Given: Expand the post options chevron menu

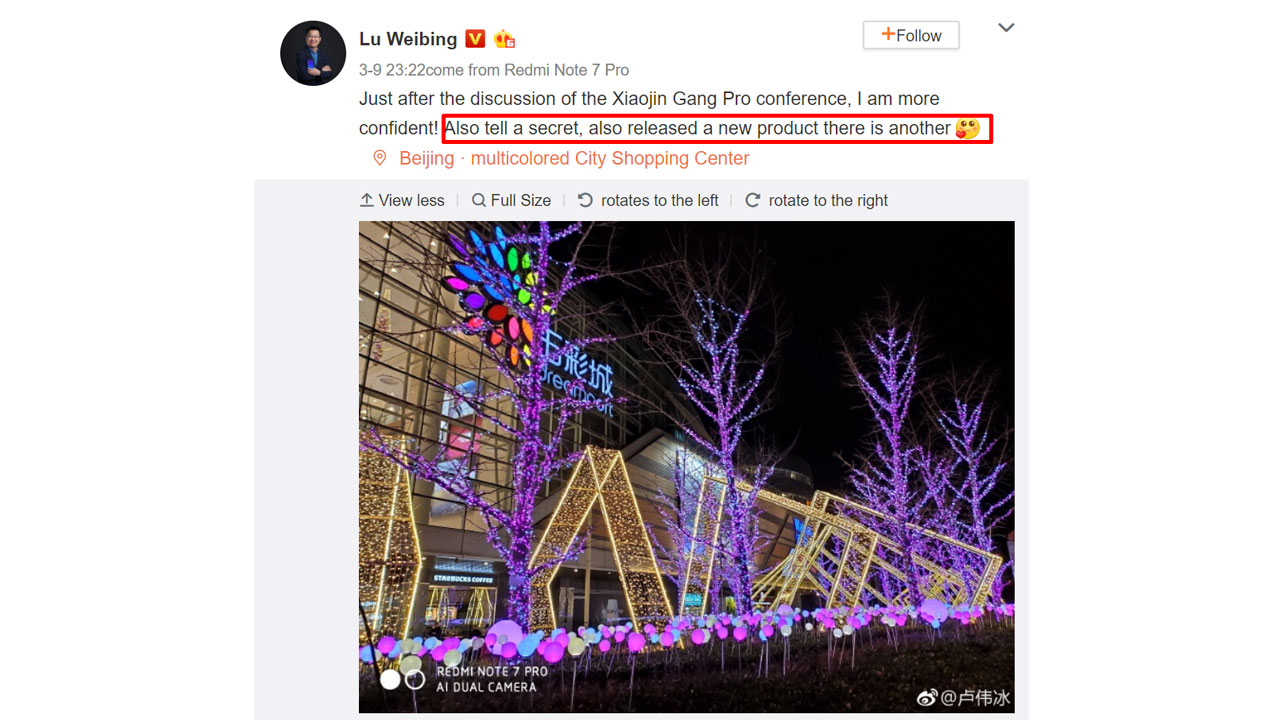Looking at the screenshot, I should (1007, 28).
